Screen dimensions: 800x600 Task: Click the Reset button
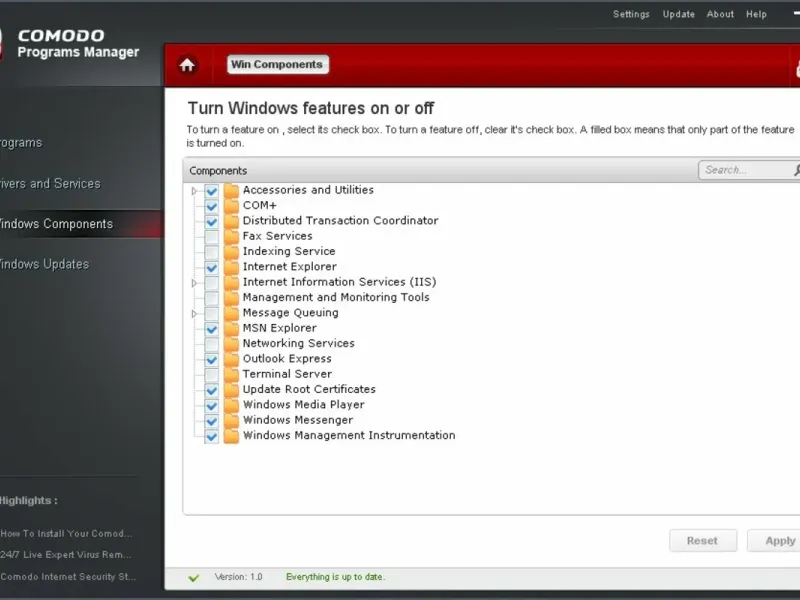tap(703, 541)
